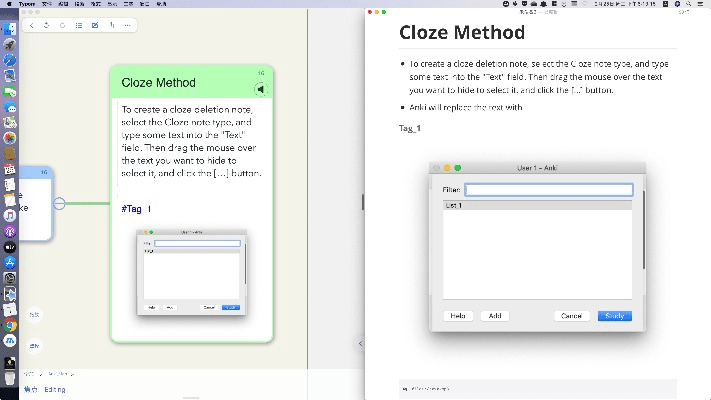Viewport: 711px width, 400px height.
Task: Select the Anki screenshot in the Typora document
Action: pyautogui.click(x=537, y=245)
